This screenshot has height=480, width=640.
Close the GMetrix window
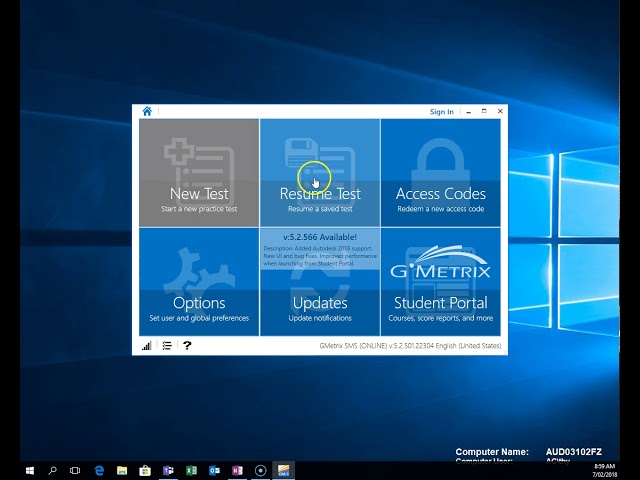pos(500,111)
